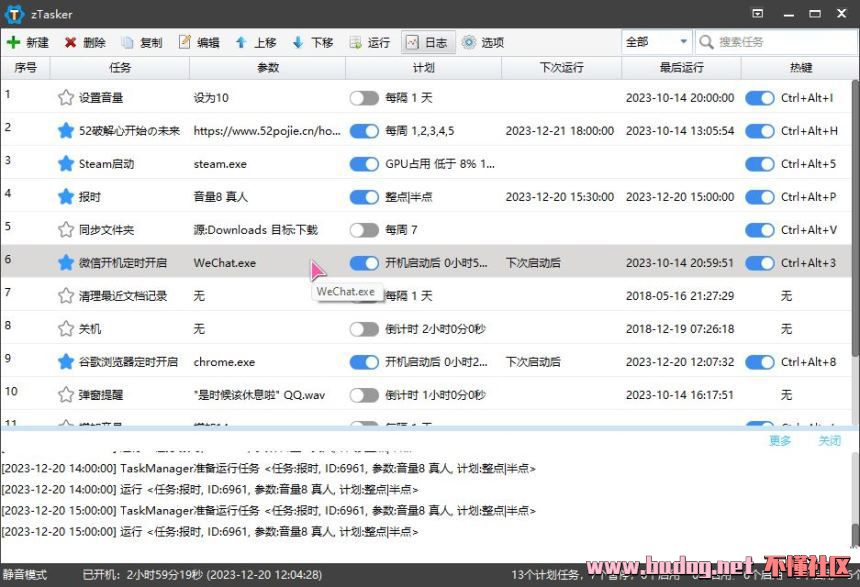
Task: Click 关闭 link in log panel
Action: (829, 441)
